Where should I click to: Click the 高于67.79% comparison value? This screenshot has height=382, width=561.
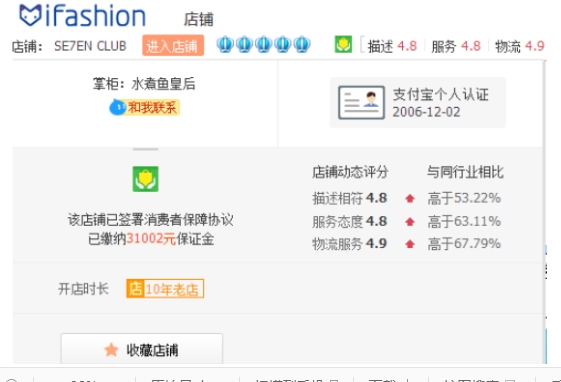pyautogui.click(x=464, y=244)
